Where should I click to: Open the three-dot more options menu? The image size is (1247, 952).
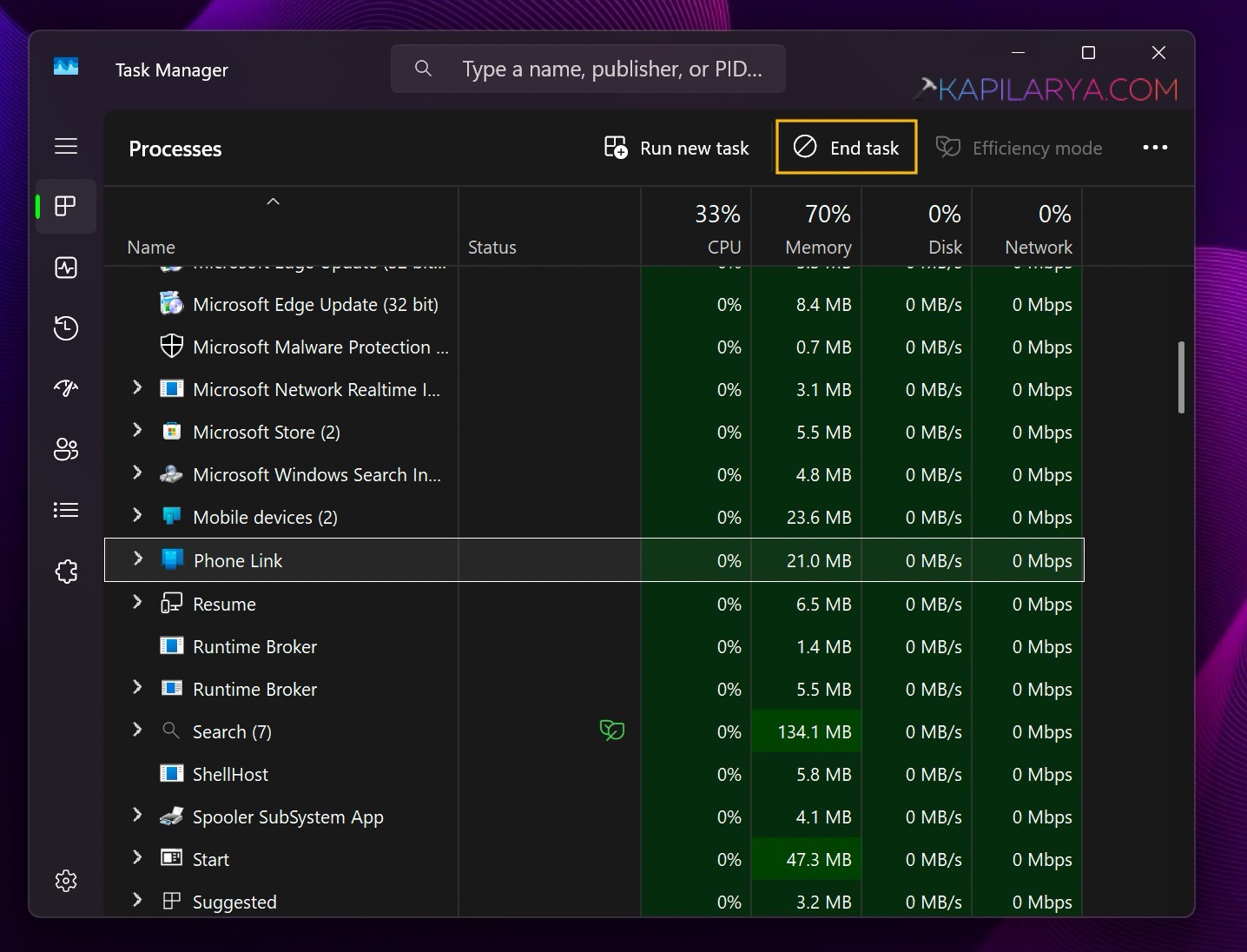point(1155,148)
